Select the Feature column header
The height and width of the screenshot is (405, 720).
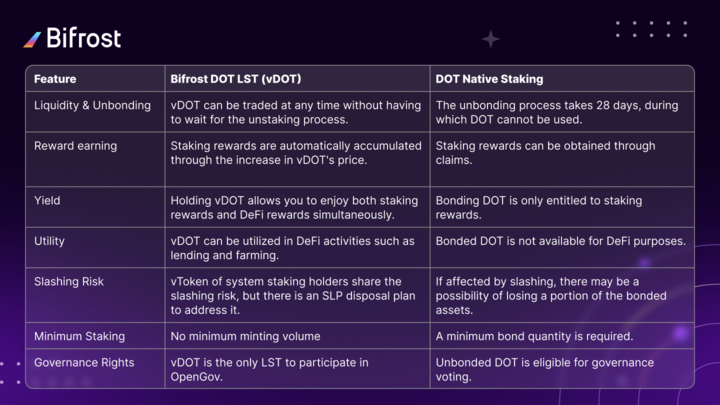click(x=55, y=79)
